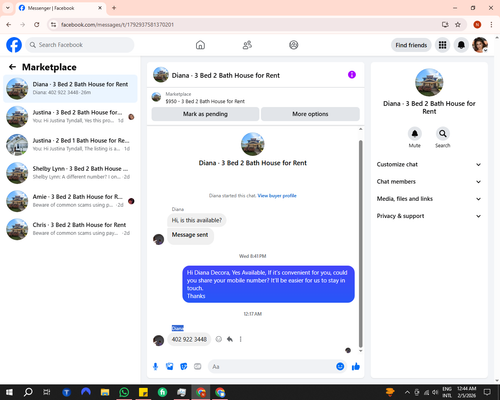Open the Windows notification center icon
This screenshot has height=400, width=500.
pyautogui.click(x=487, y=392)
